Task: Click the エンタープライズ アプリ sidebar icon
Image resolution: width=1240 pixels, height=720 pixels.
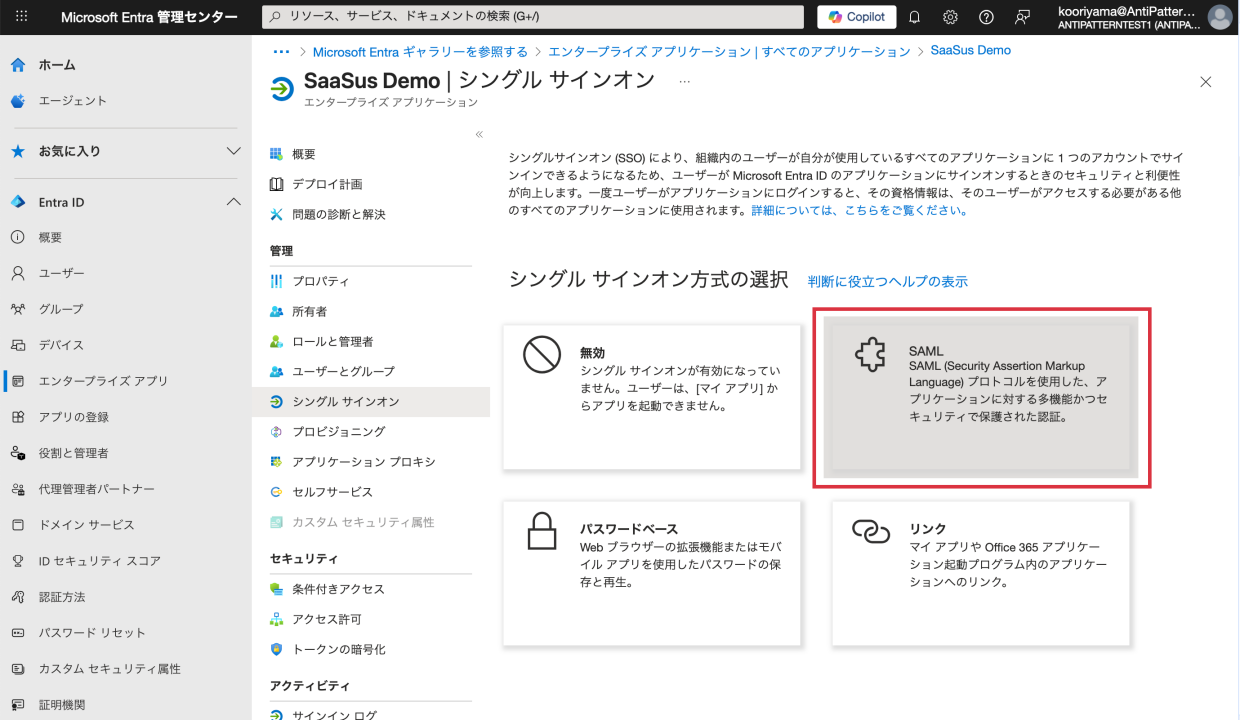Action: click(x=18, y=381)
